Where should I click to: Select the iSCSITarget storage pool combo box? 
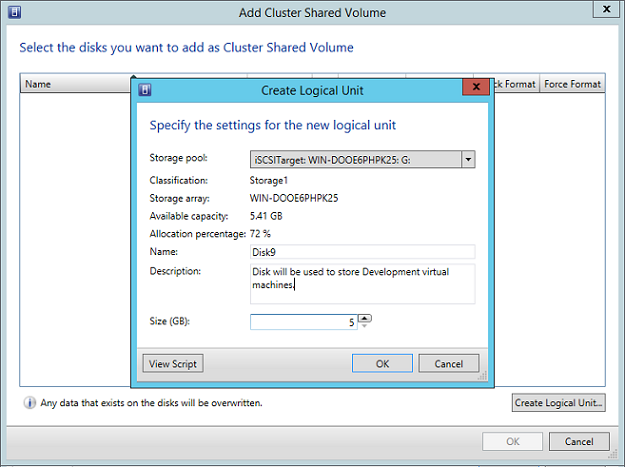click(362, 160)
